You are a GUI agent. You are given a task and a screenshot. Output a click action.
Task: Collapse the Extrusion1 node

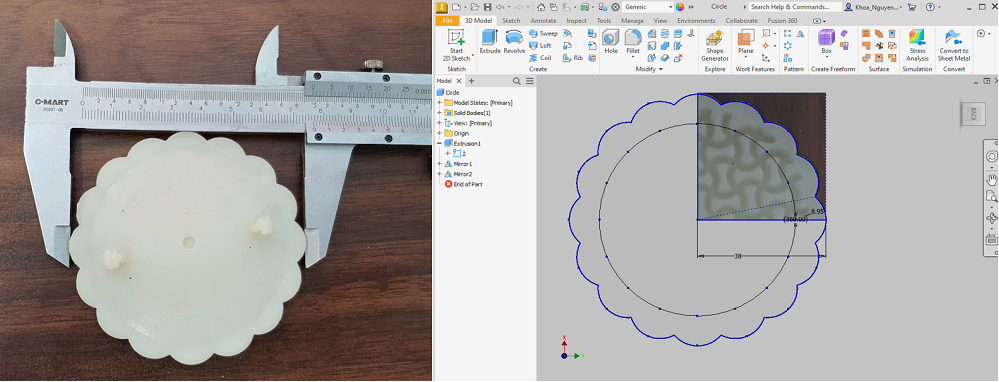[439, 143]
